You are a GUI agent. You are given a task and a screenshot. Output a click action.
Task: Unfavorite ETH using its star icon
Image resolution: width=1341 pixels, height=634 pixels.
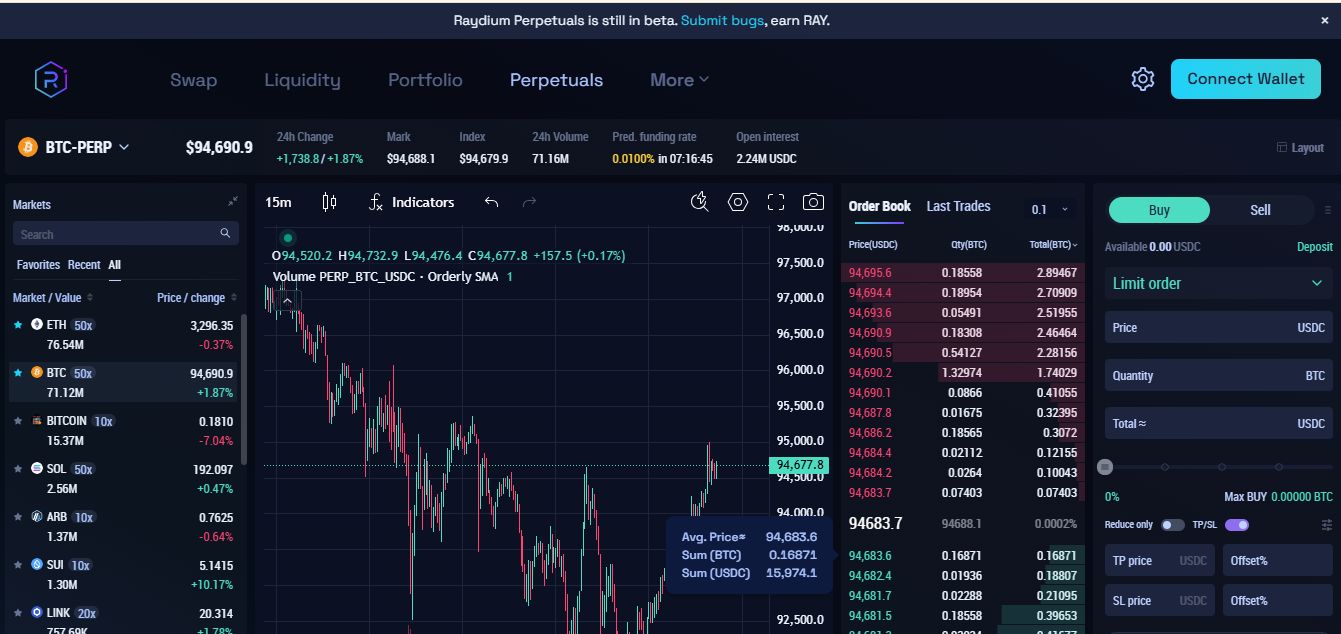[x=18, y=325]
